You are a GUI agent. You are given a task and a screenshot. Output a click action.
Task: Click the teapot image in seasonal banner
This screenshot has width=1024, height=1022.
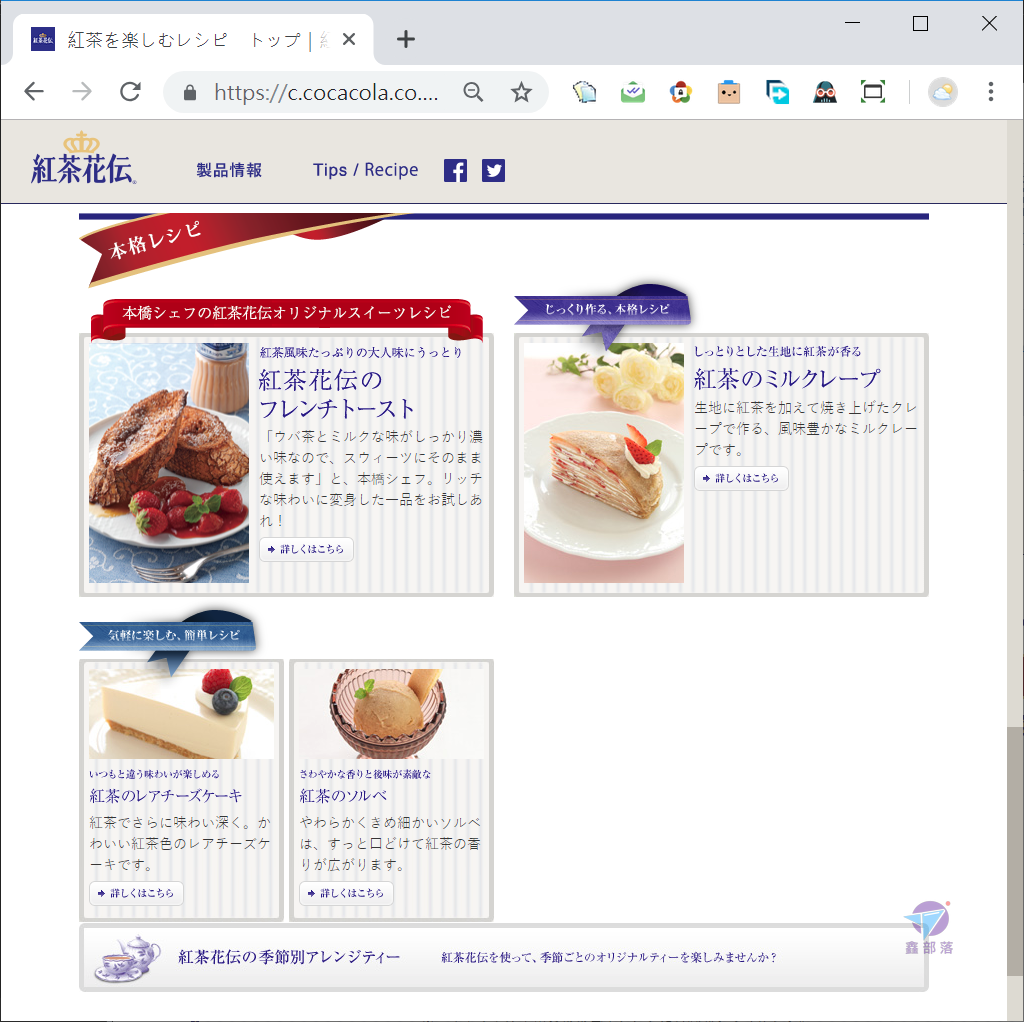point(127,958)
